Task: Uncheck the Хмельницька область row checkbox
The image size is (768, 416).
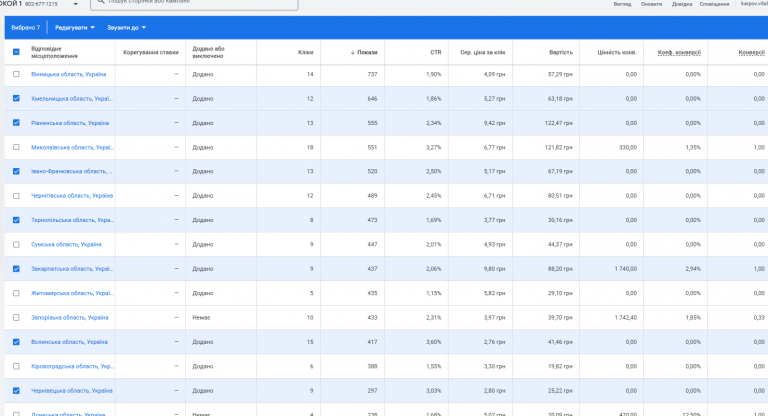Action: coord(16,98)
